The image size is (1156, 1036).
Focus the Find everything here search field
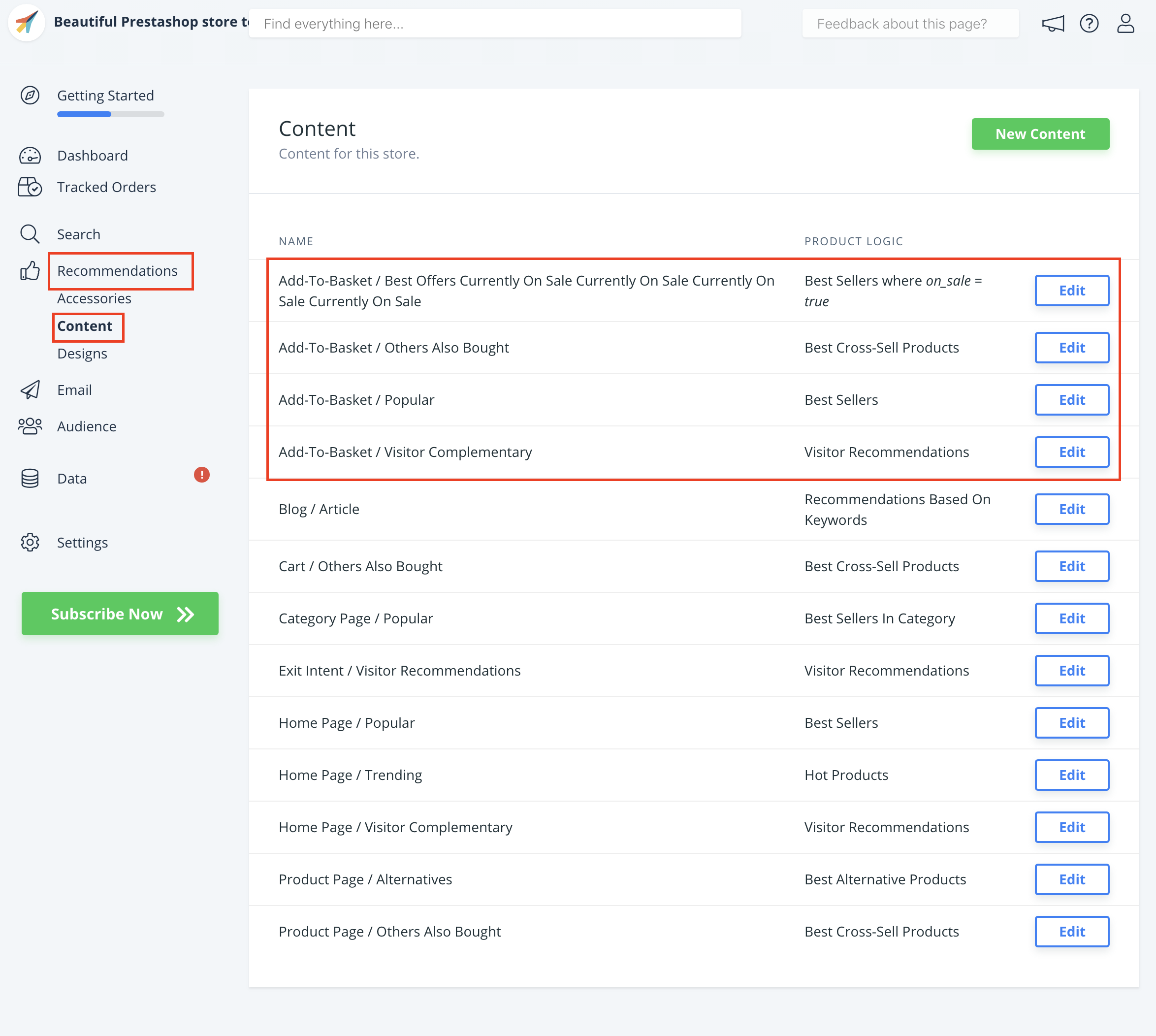click(x=495, y=23)
